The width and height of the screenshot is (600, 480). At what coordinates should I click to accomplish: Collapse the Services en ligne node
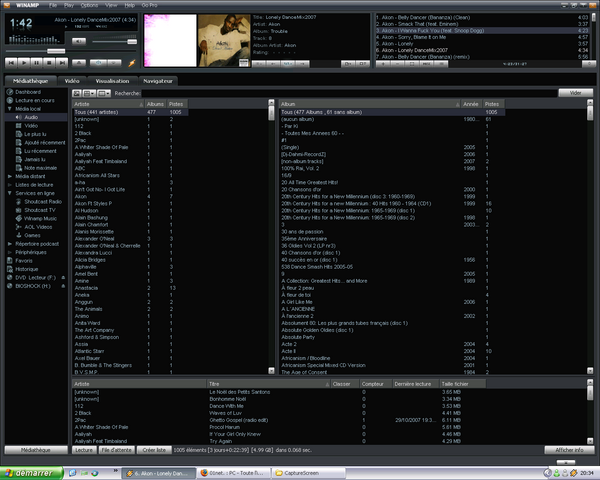point(10,193)
